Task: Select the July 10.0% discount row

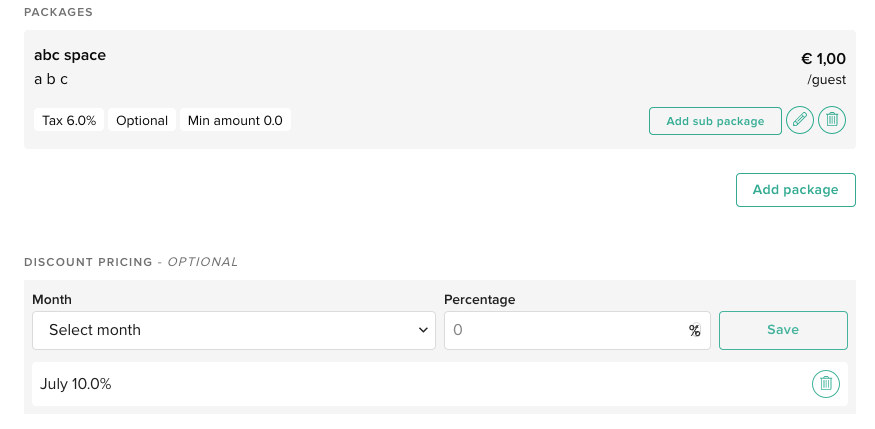Action: [x=440, y=384]
